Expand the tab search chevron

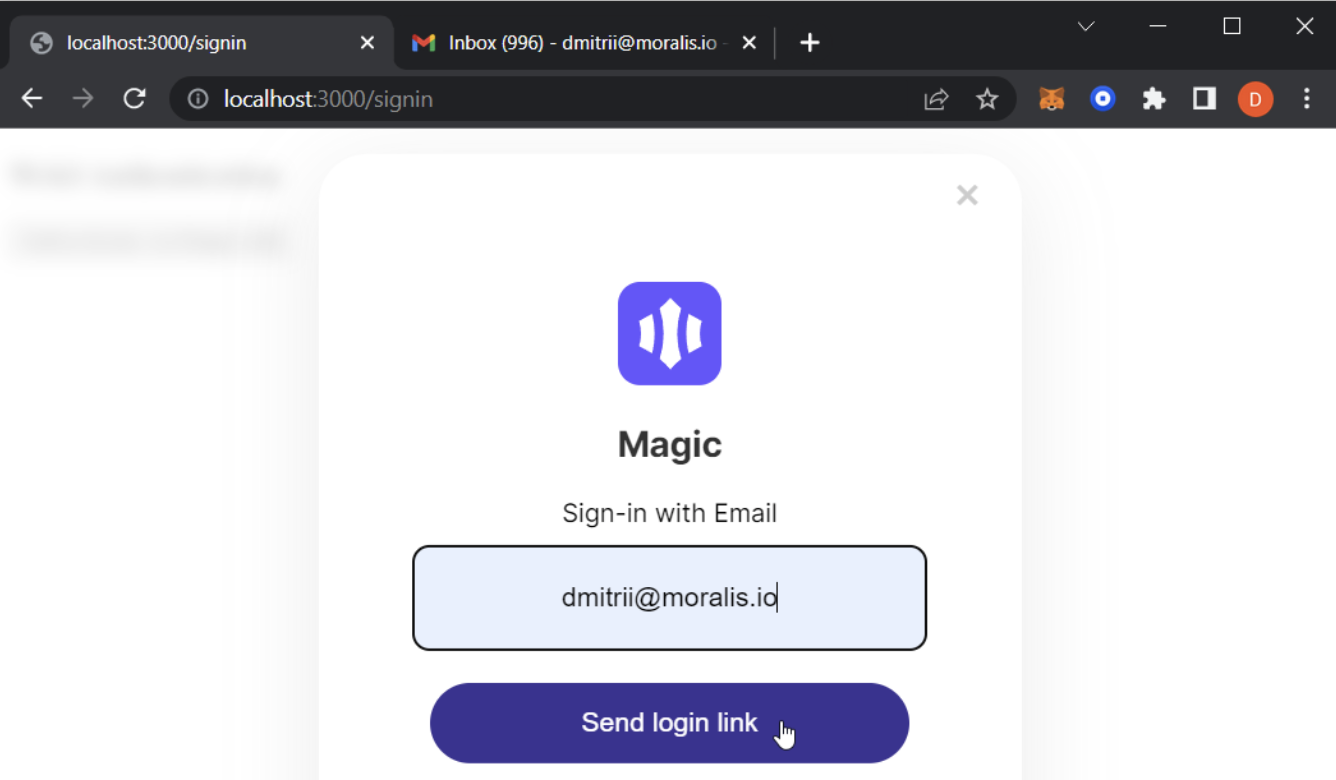[x=1086, y=27]
